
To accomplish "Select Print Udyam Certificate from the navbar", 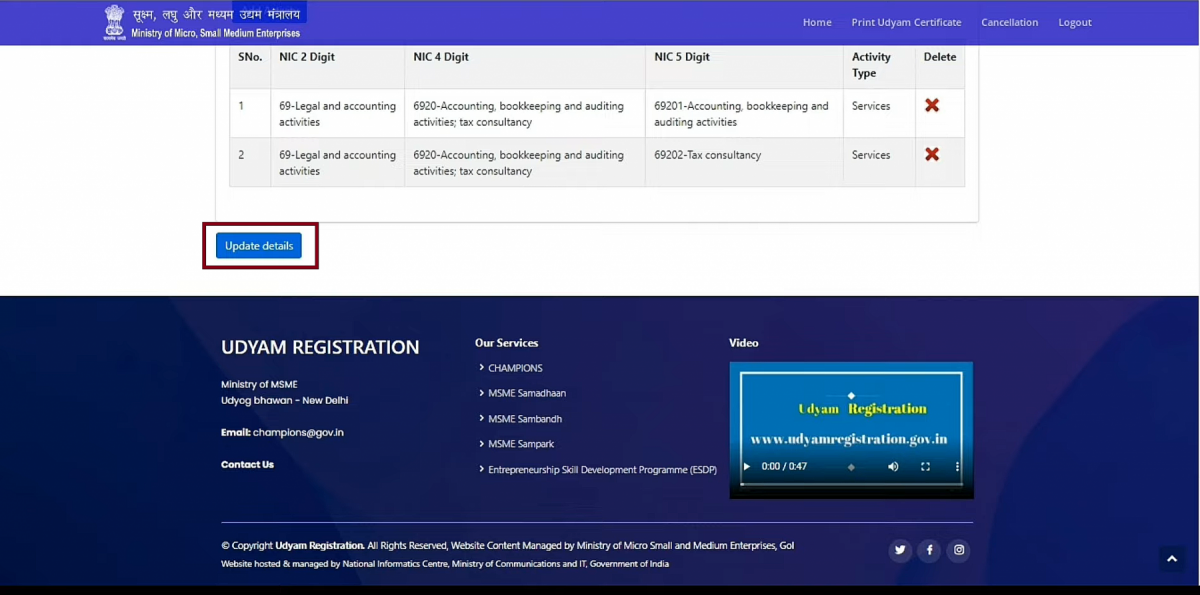I will click(x=906, y=22).
